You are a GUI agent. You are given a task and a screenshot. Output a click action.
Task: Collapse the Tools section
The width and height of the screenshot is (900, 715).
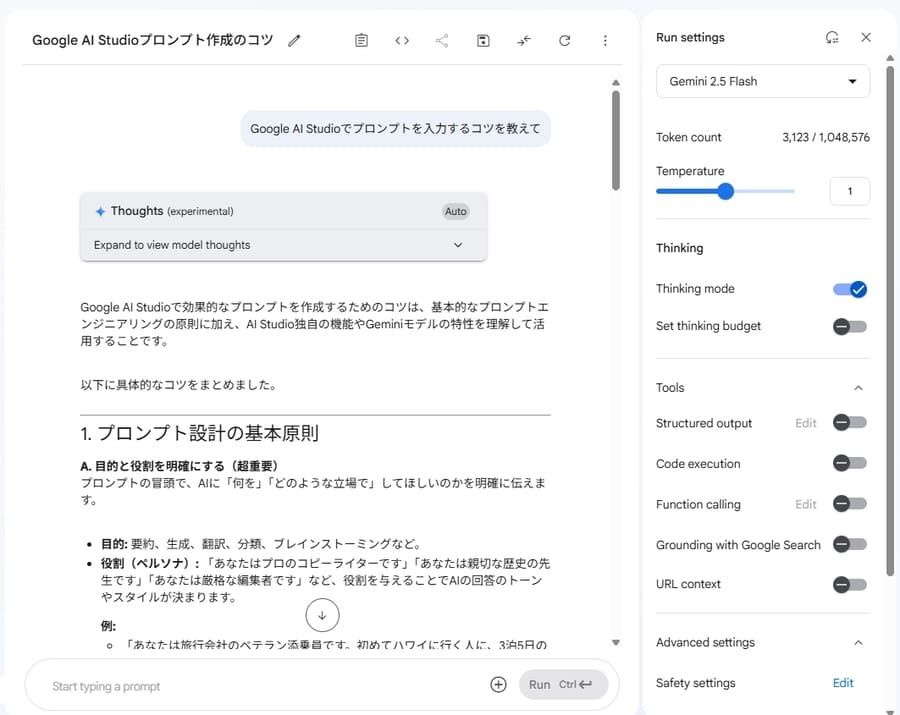[x=858, y=388]
